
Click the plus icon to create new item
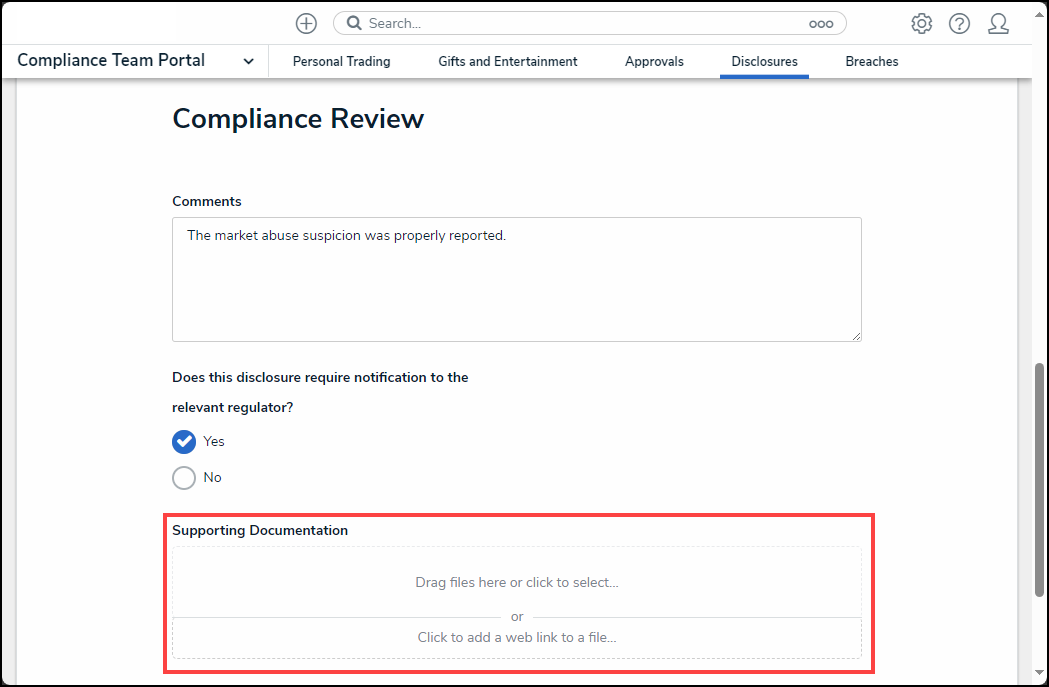pos(306,23)
